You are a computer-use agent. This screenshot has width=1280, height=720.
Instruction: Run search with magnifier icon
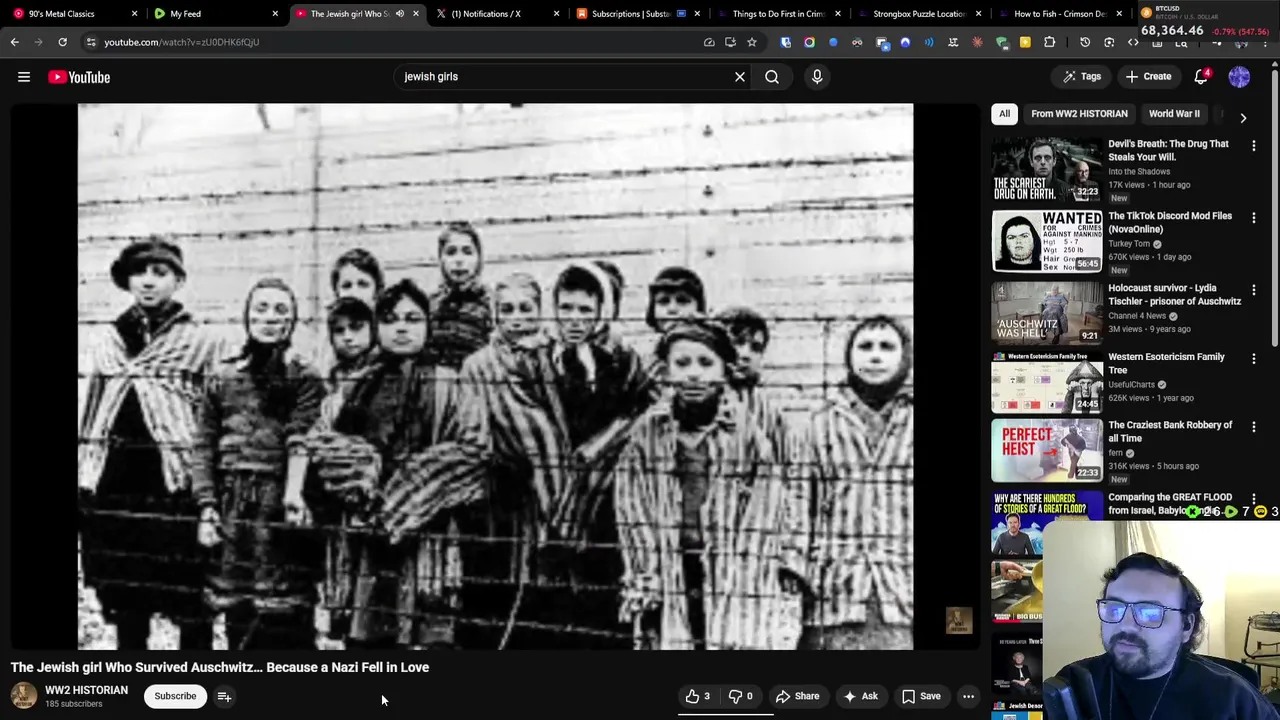coord(772,77)
